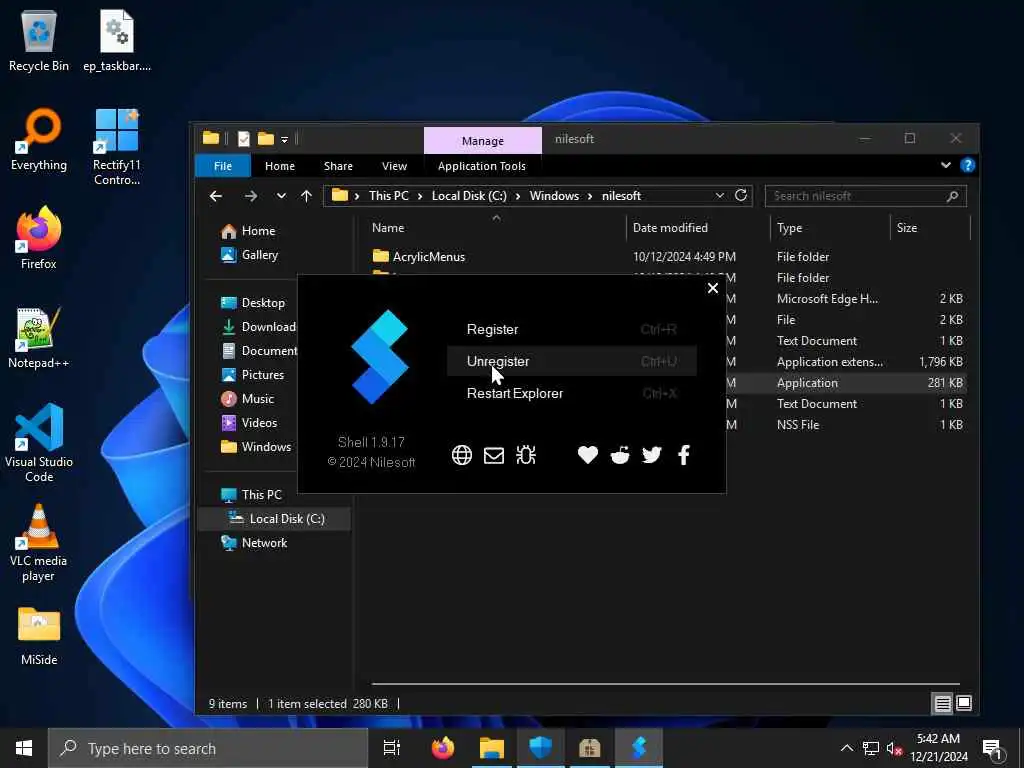Open Pictures in the navigation pane
Screen dimensions: 1024x768
pos(263,375)
